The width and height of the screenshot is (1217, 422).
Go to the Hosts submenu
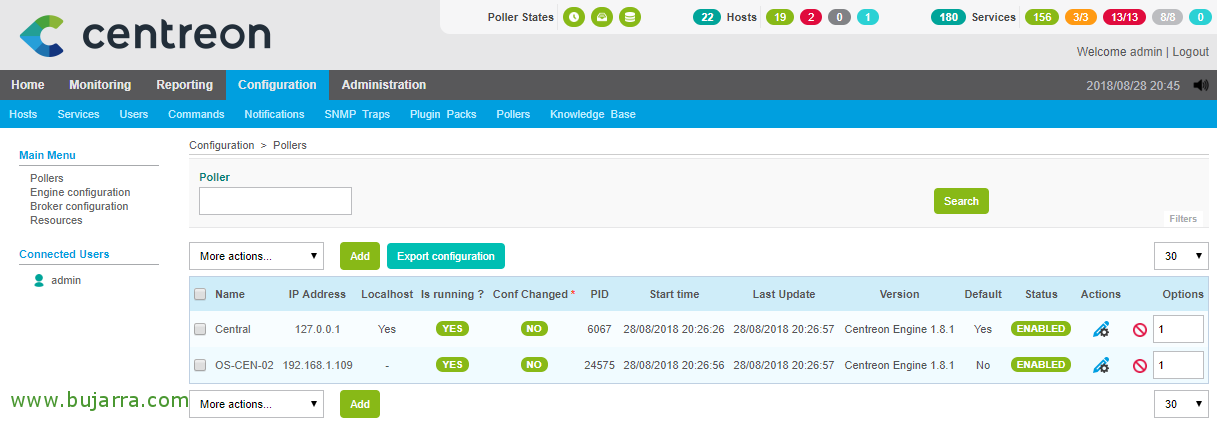point(23,114)
